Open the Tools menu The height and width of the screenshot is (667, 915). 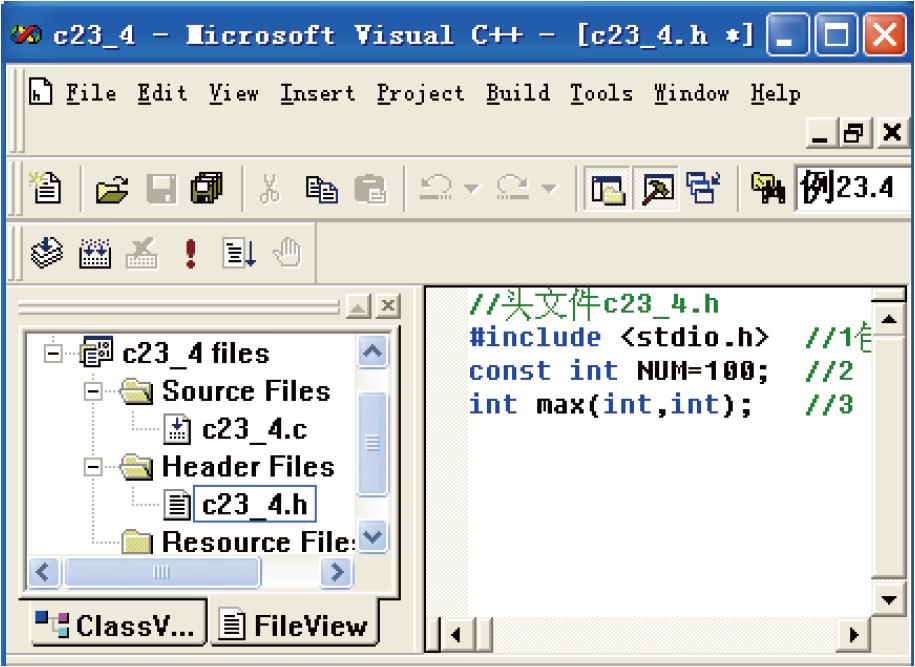tap(601, 93)
